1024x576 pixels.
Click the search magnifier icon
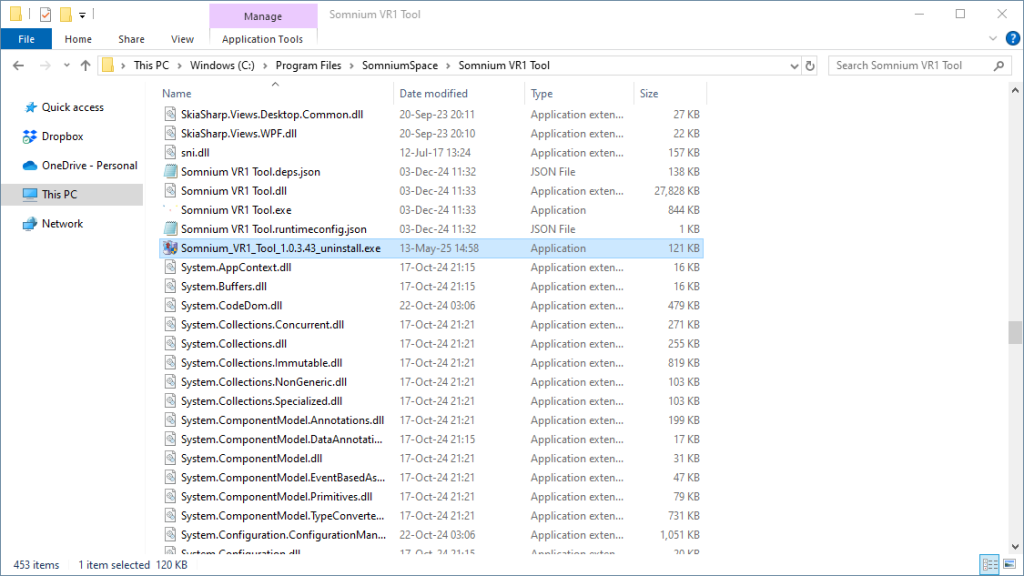click(x=999, y=65)
